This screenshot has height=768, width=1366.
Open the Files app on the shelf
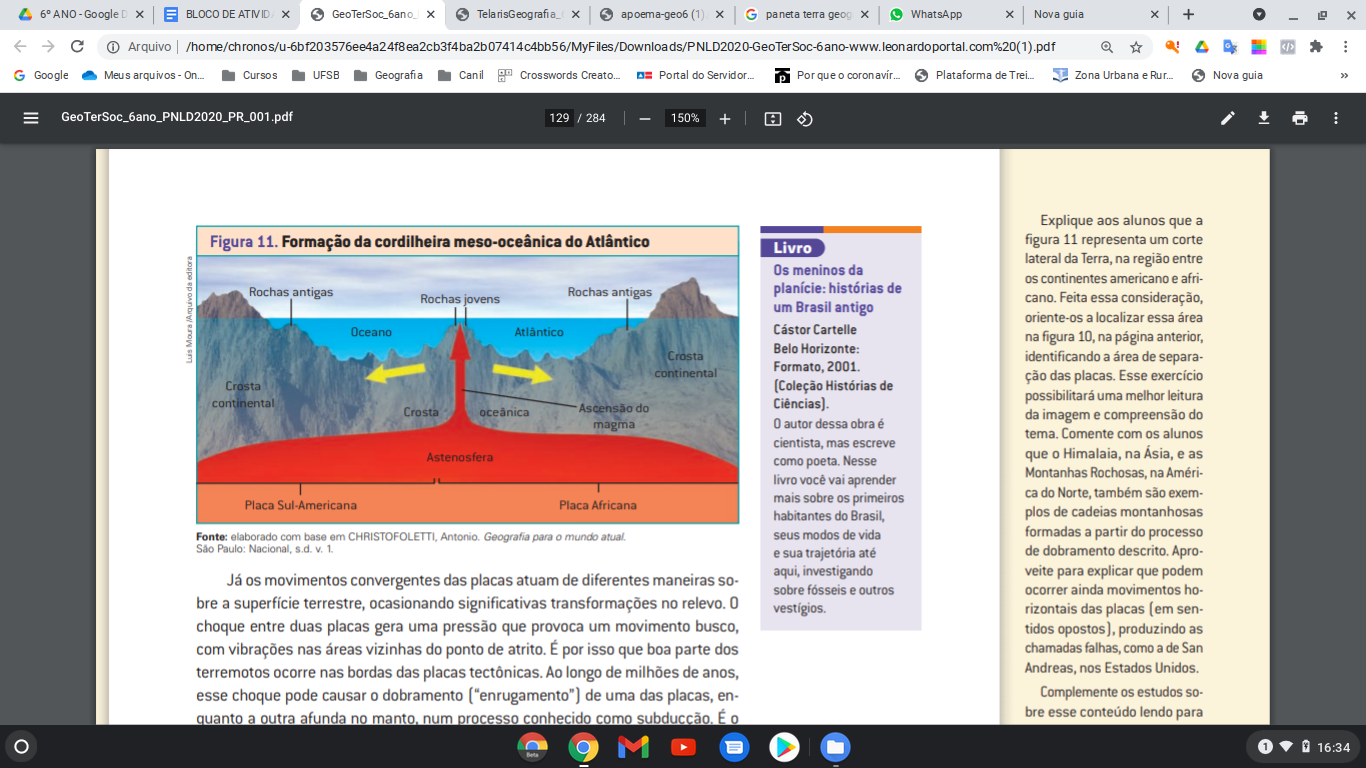[x=835, y=747]
